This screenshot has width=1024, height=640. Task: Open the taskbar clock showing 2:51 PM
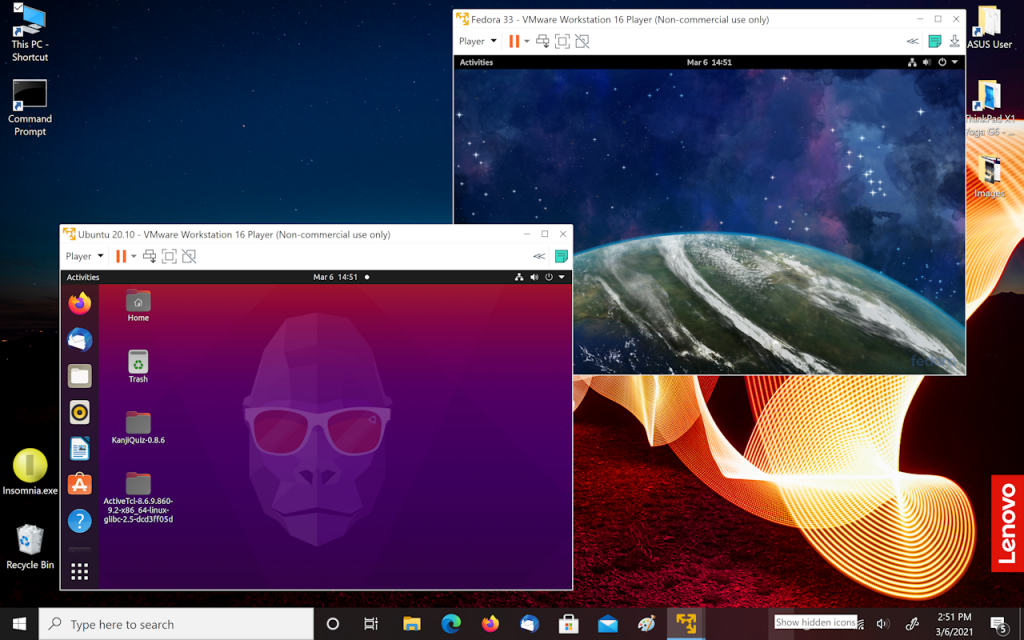pyautogui.click(x=954, y=624)
